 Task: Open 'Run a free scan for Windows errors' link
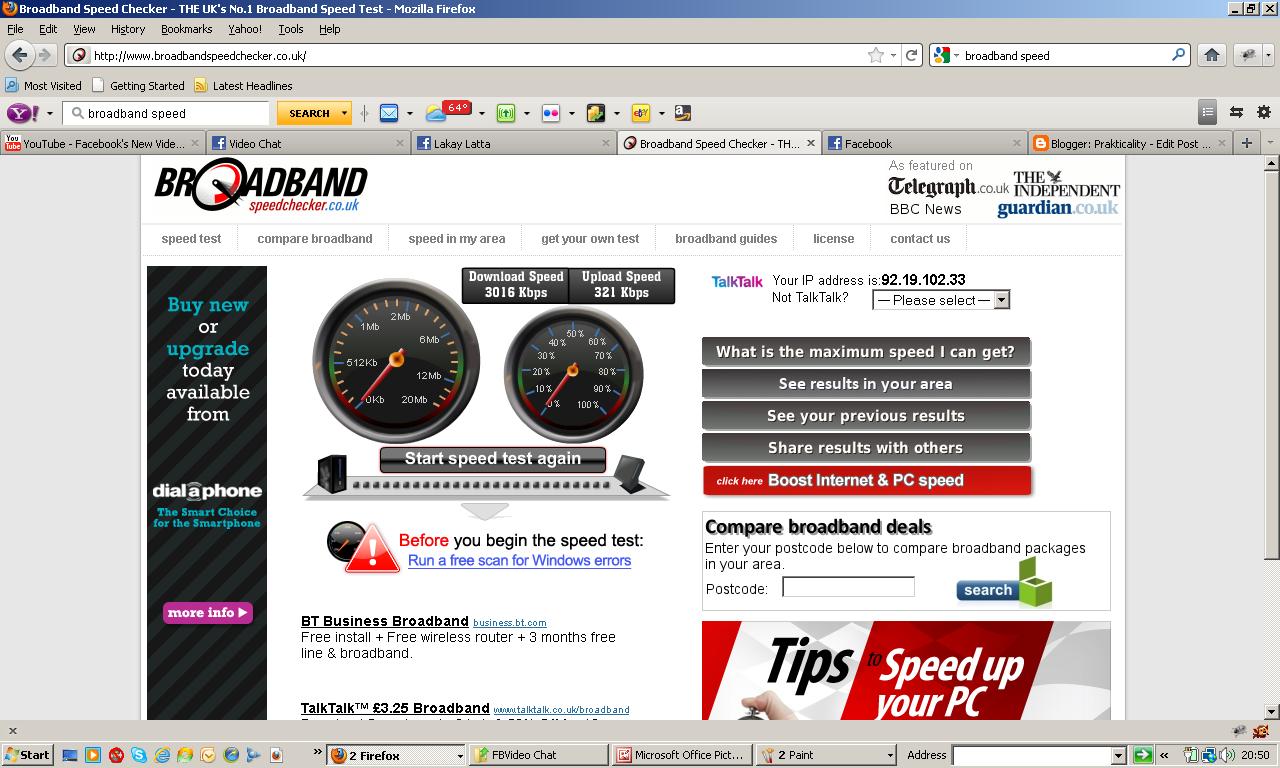tap(519, 561)
